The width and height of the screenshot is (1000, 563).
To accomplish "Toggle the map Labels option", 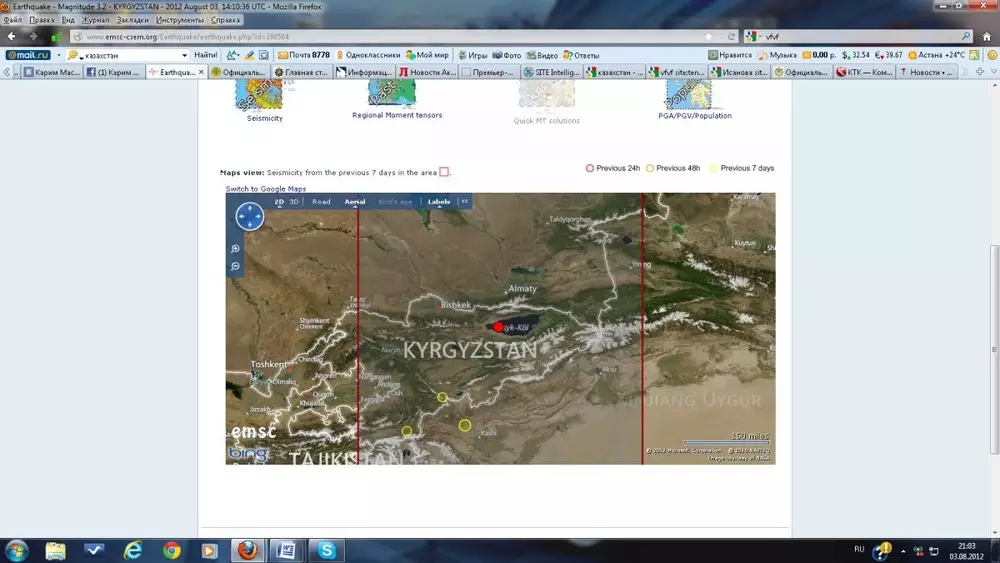I will tap(439, 202).
